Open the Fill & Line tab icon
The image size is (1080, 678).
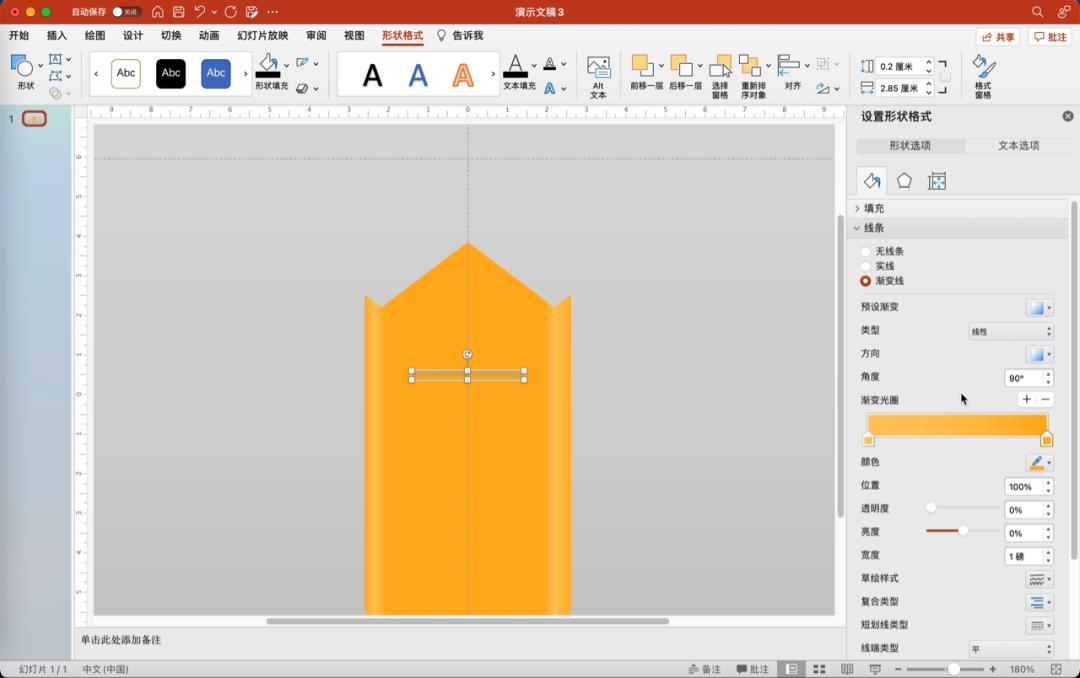tap(872, 181)
